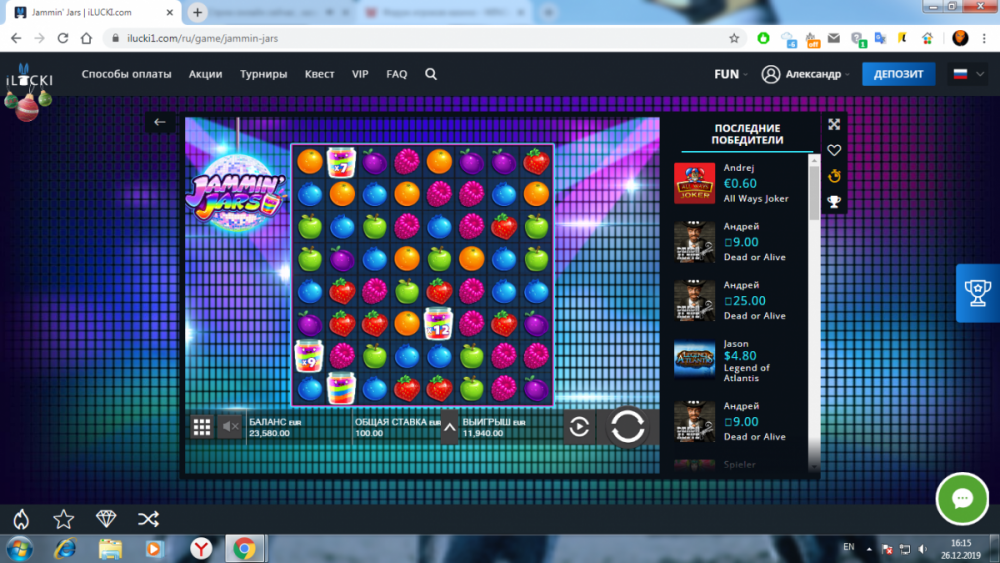1000x563 pixels.
Task: Click the flame hot games icon
Action: 21,518
